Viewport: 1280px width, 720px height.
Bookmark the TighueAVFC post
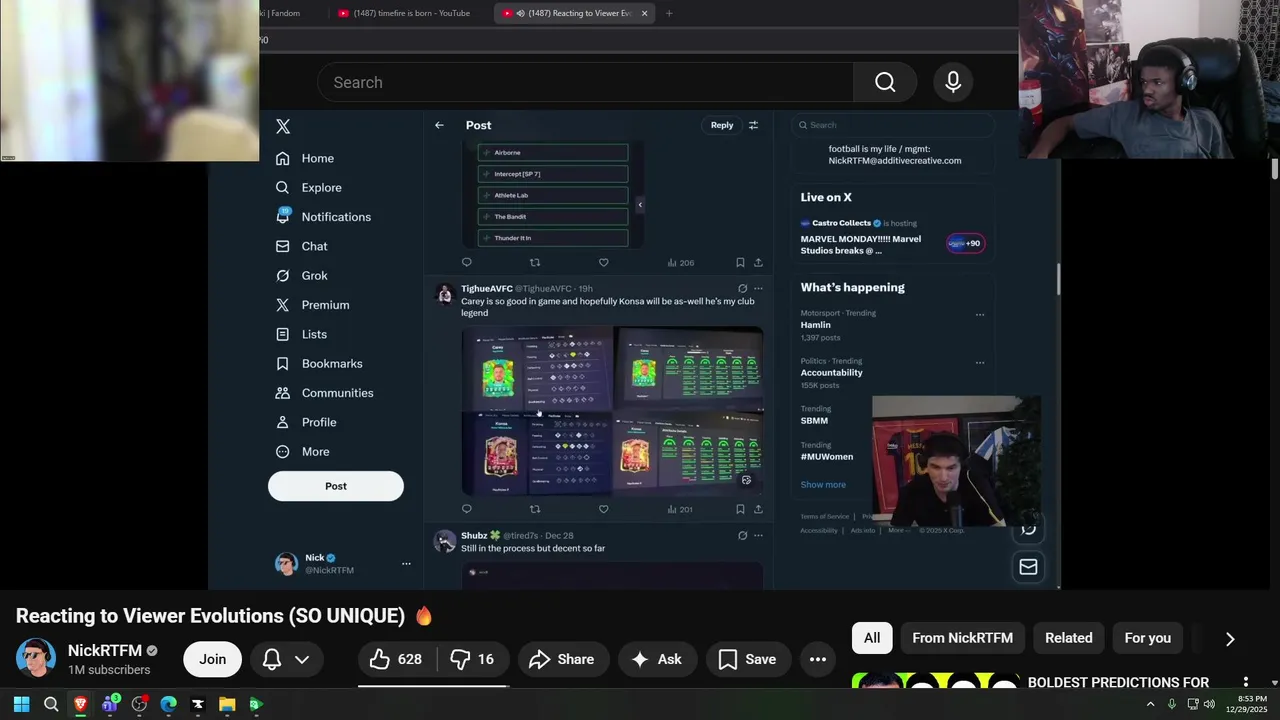(x=740, y=509)
